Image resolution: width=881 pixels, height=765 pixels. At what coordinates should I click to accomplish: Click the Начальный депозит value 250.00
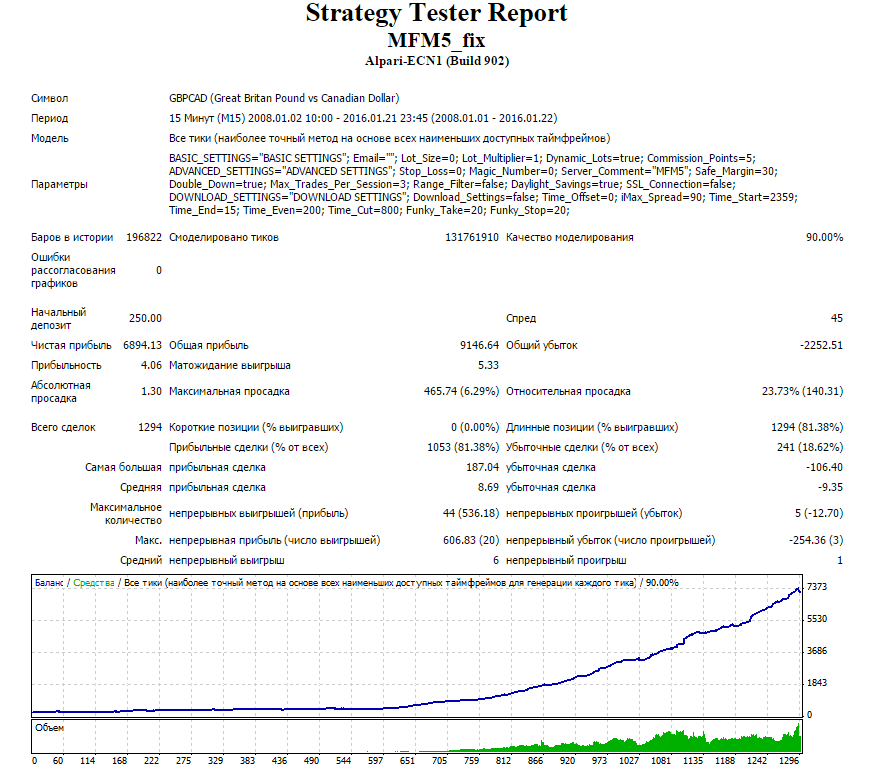coord(145,318)
